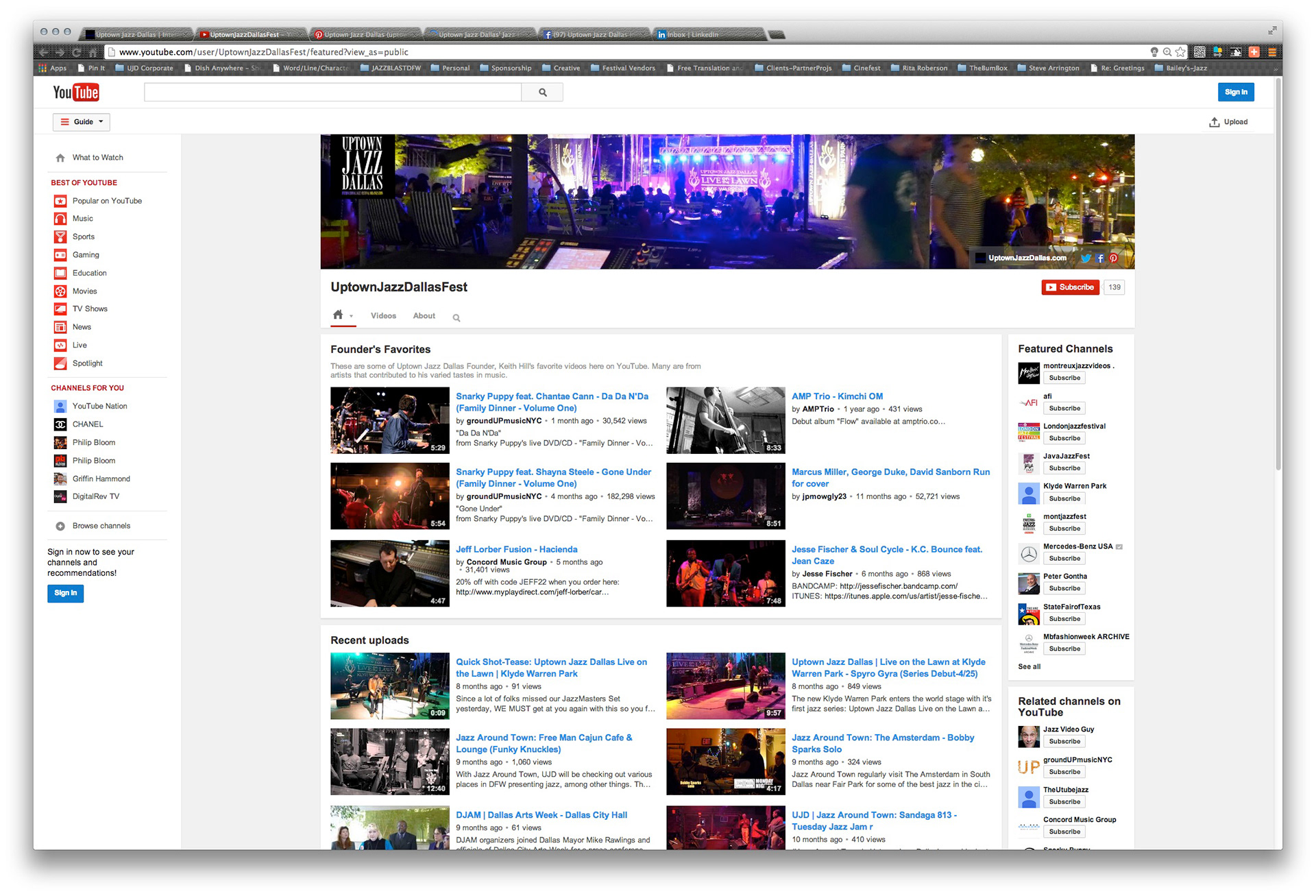Open YouTube Nation channel
1316x896 pixels.
point(99,407)
